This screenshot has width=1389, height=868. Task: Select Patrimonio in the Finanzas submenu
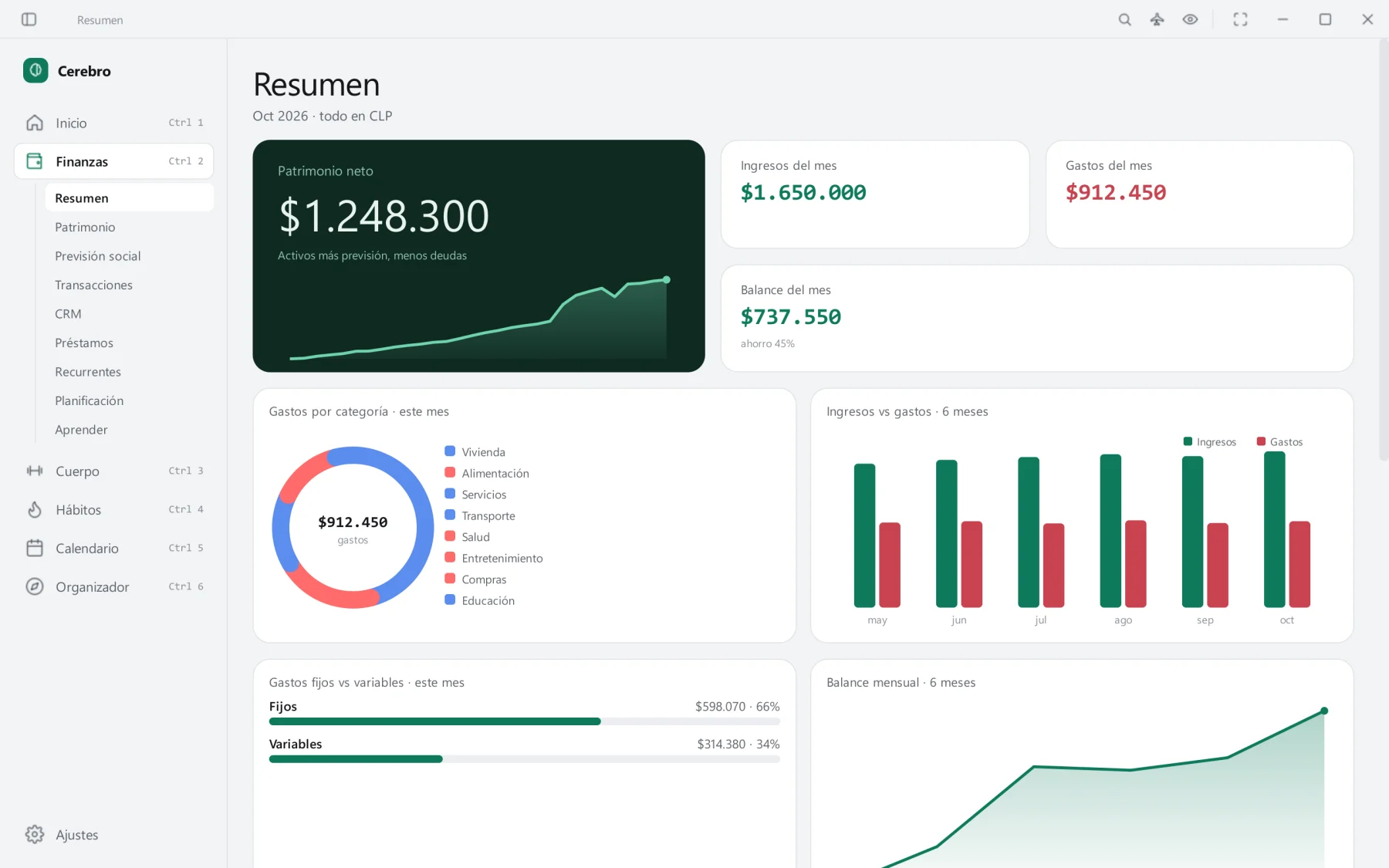tap(85, 227)
